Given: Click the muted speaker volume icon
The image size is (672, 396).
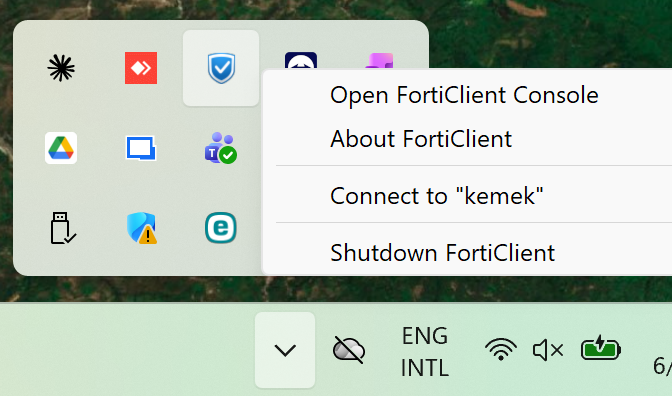Looking at the screenshot, I should click(548, 350).
